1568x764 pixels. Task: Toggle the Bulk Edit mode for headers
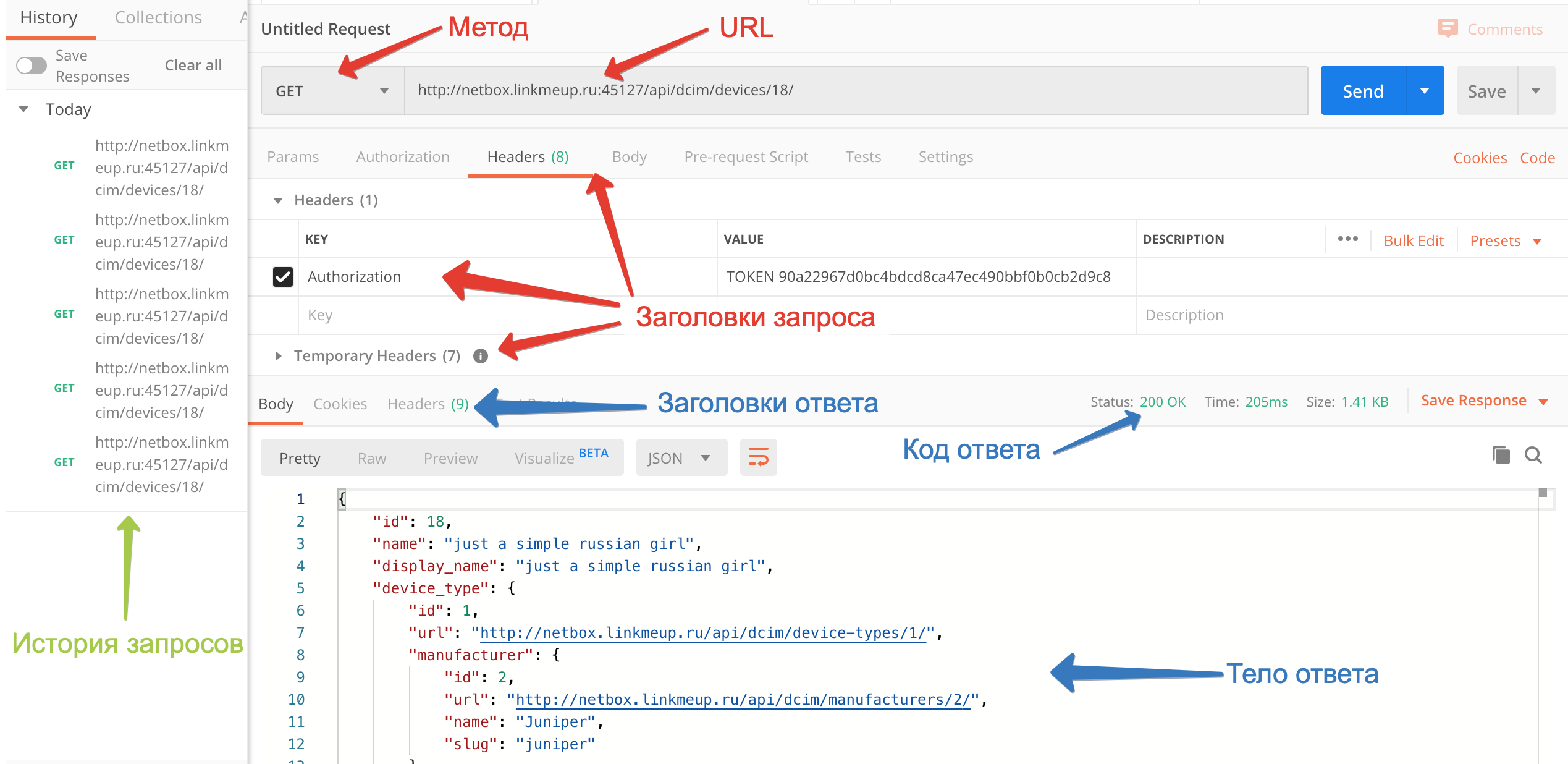[1414, 240]
